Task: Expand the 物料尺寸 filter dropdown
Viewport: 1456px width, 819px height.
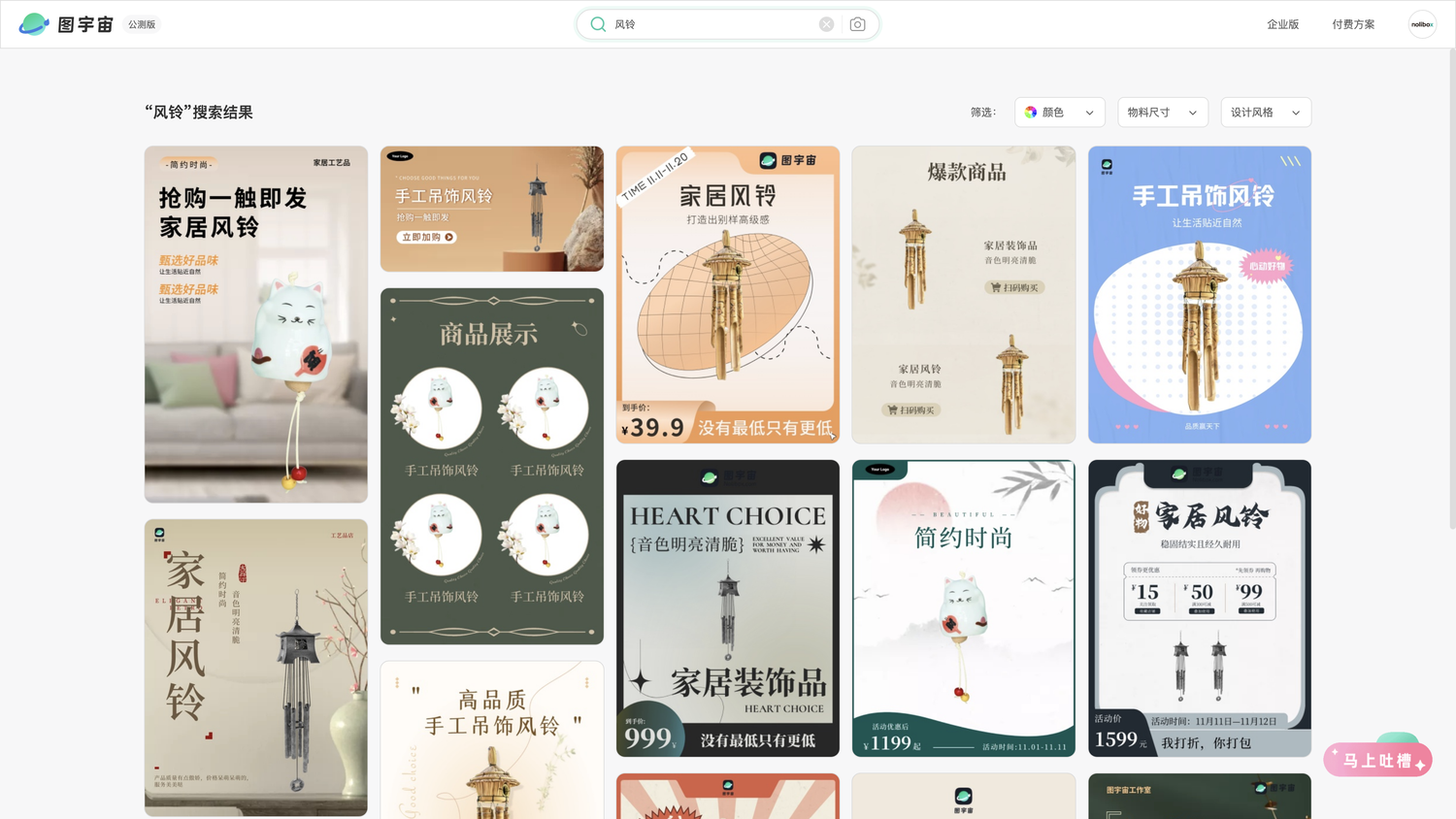Action: click(1162, 113)
